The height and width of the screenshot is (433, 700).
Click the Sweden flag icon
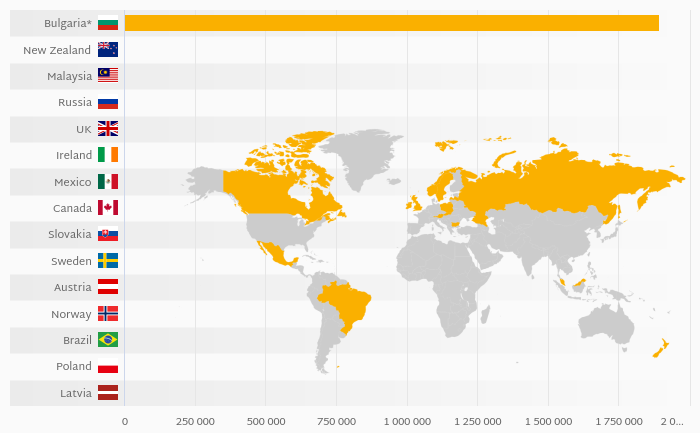108,261
